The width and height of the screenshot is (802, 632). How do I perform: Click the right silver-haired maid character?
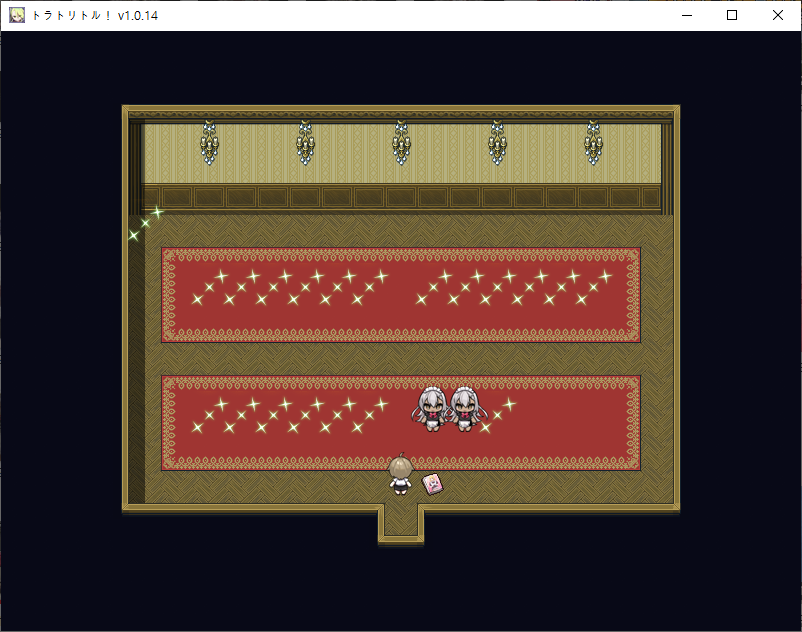pos(464,409)
